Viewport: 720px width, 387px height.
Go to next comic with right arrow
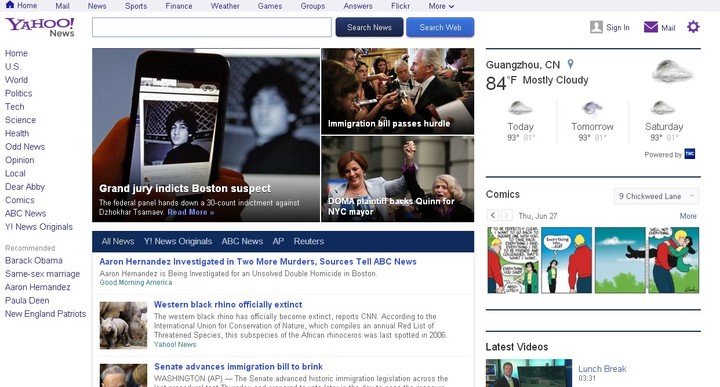click(506, 215)
